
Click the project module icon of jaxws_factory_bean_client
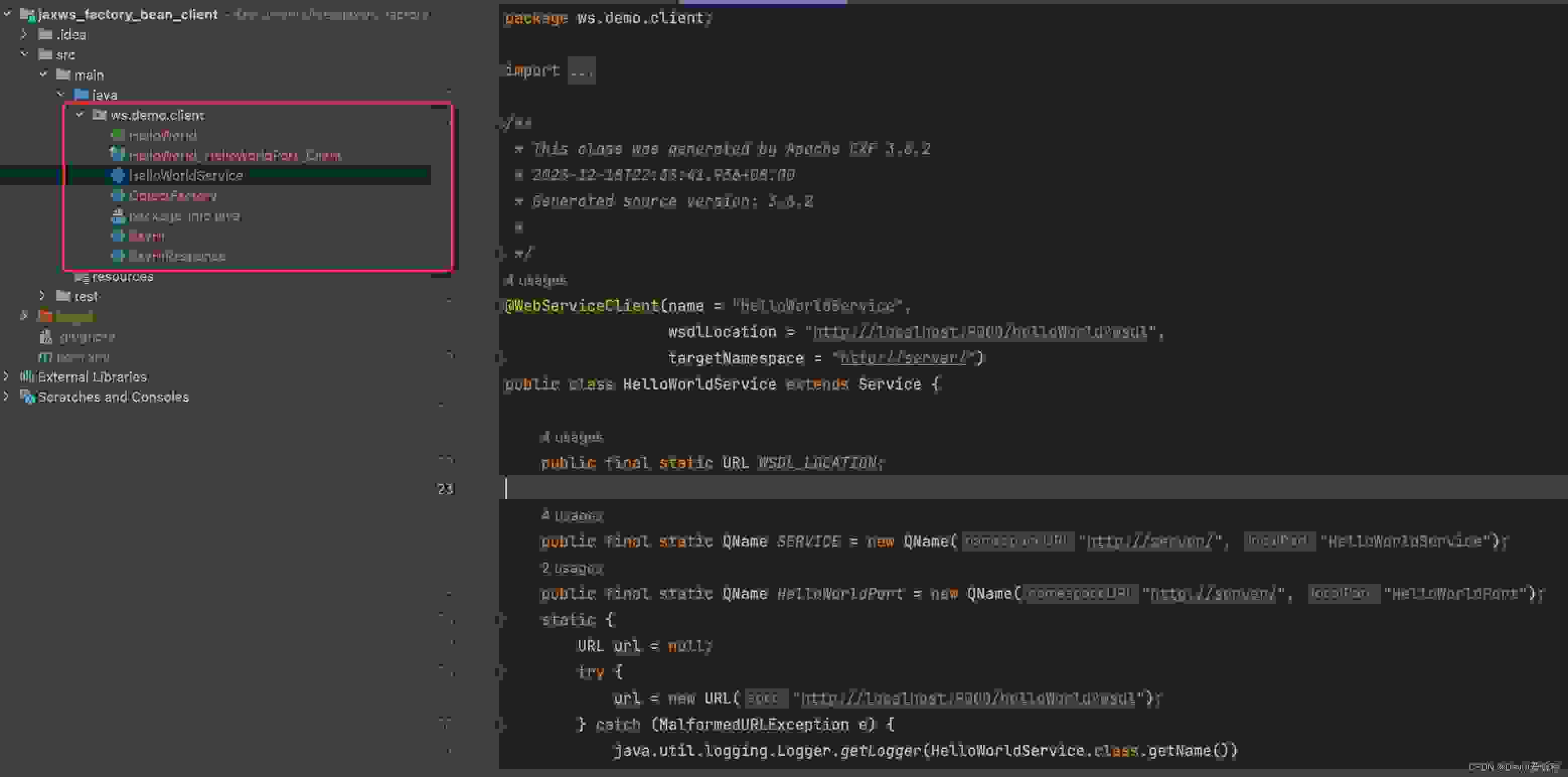point(27,14)
